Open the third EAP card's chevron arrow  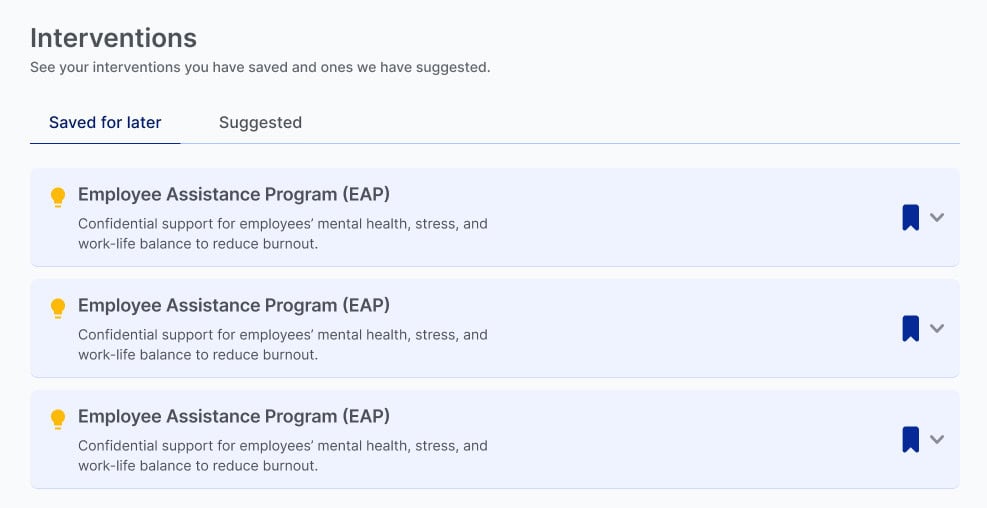point(937,439)
